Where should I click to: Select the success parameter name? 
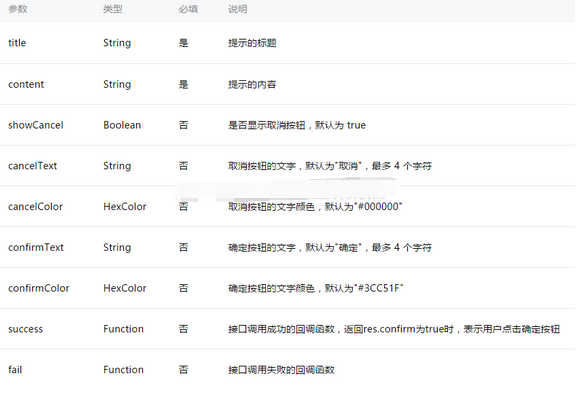pos(26,329)
